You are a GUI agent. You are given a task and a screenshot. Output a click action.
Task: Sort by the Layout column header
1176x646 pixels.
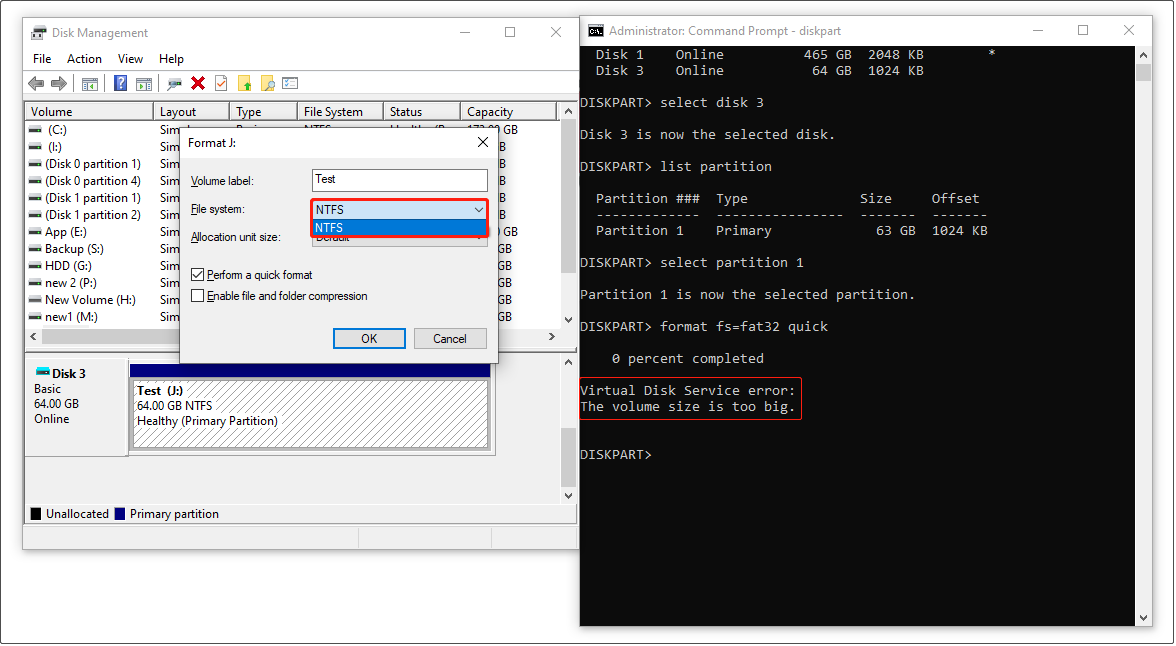(191, 111)
